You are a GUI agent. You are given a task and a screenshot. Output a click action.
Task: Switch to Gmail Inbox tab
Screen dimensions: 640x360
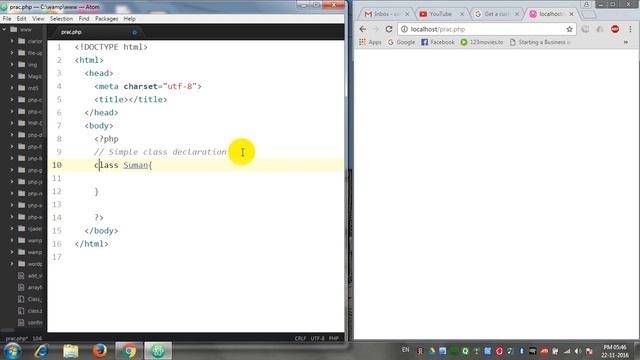point(386,14)
